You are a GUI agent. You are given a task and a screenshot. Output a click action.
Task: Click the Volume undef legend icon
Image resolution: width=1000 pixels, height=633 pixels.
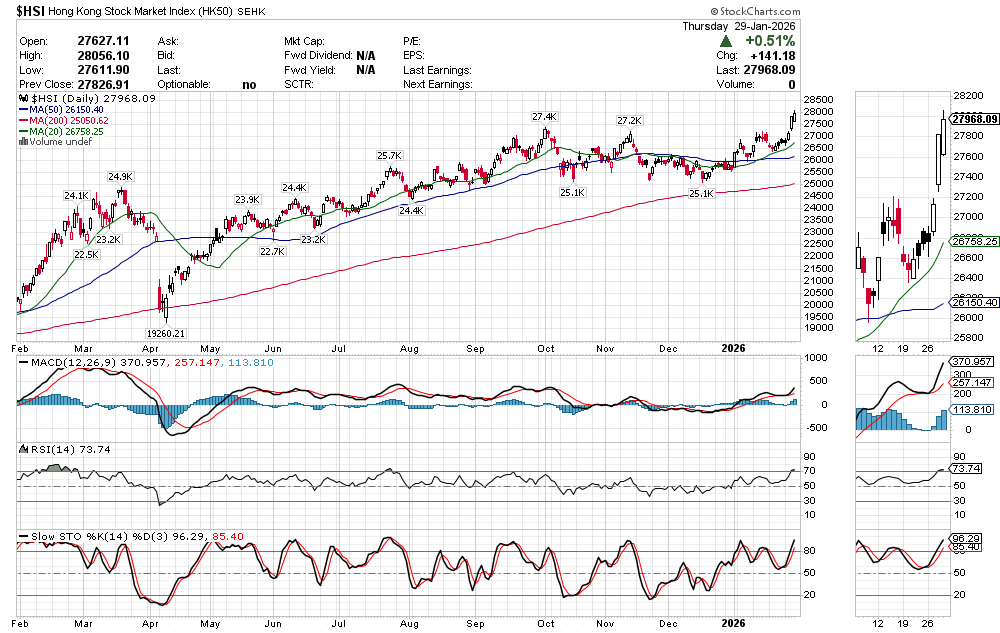click(x=23, y=142)
